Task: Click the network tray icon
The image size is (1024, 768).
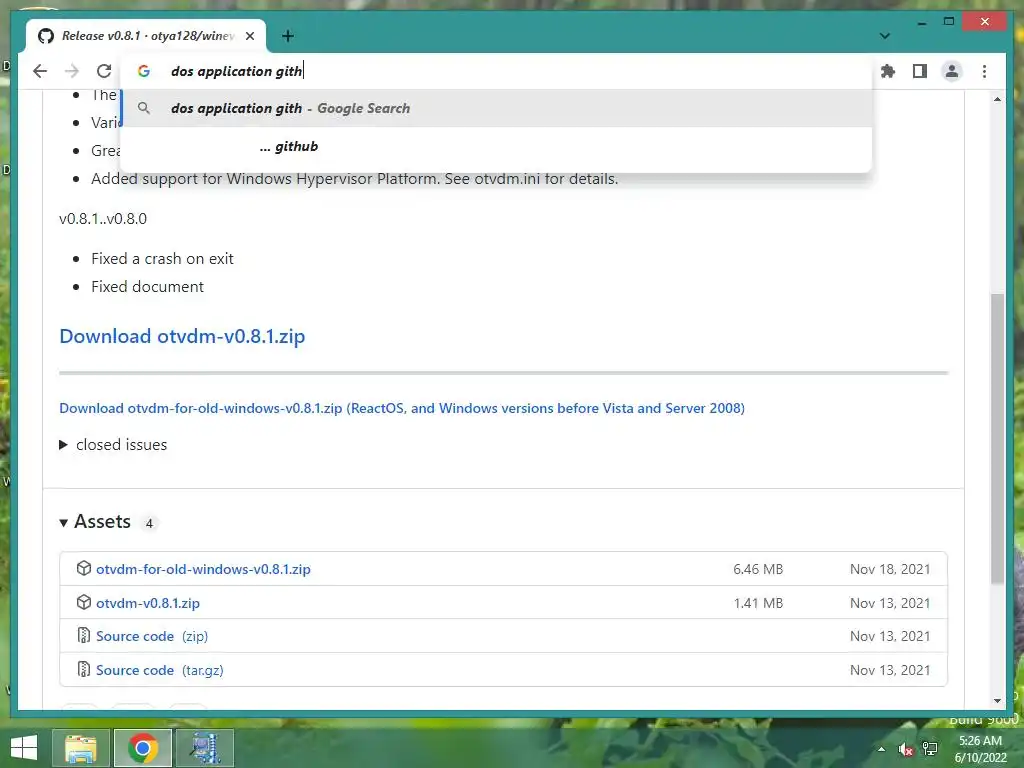Action: 930,749
